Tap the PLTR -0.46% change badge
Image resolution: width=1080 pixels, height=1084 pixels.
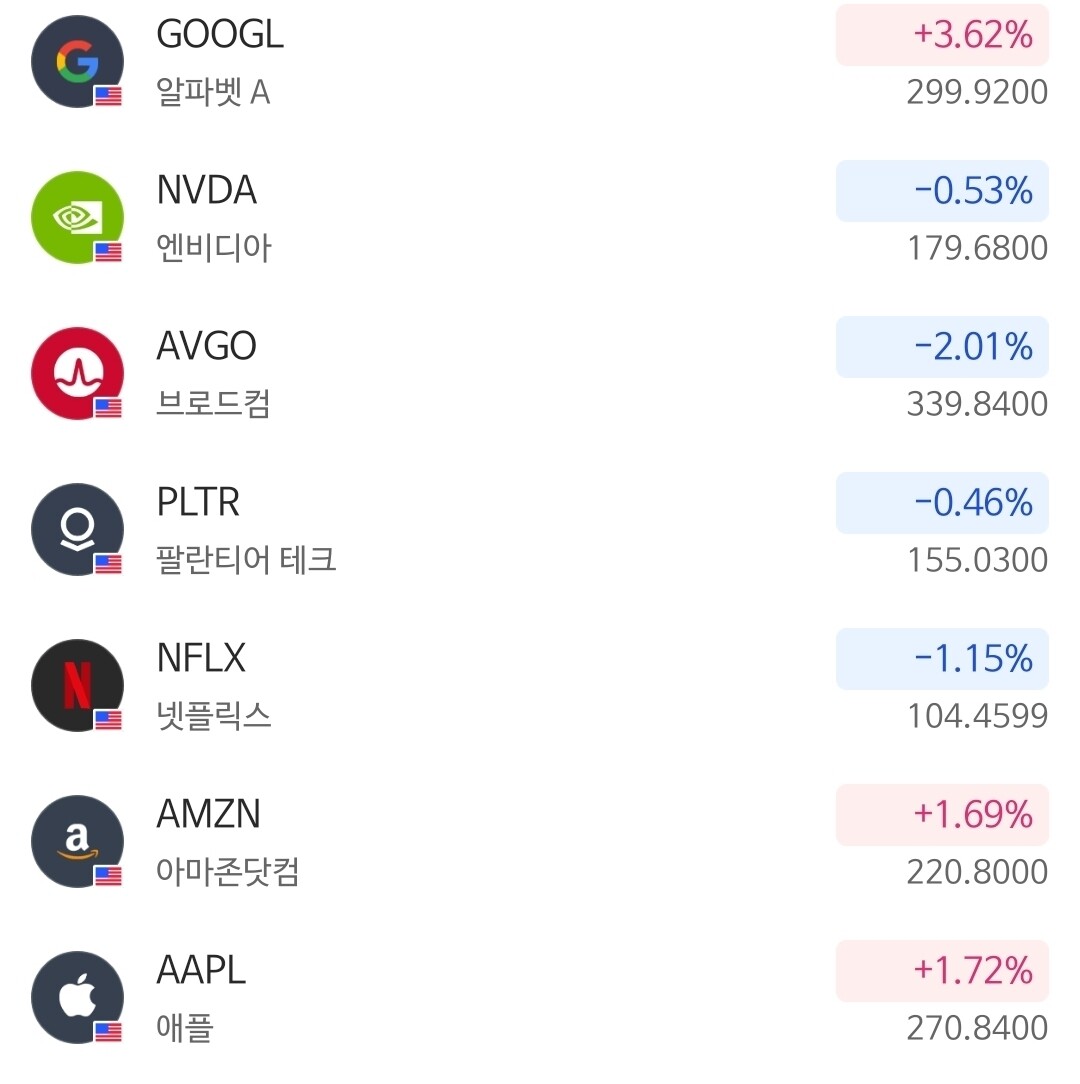coord(942,503)
